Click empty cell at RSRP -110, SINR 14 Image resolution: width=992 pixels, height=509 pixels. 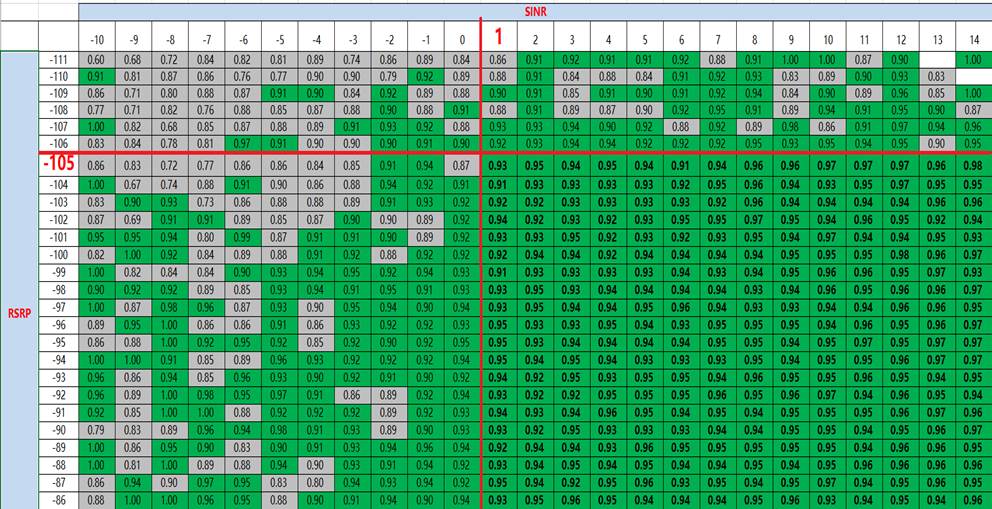972,76
